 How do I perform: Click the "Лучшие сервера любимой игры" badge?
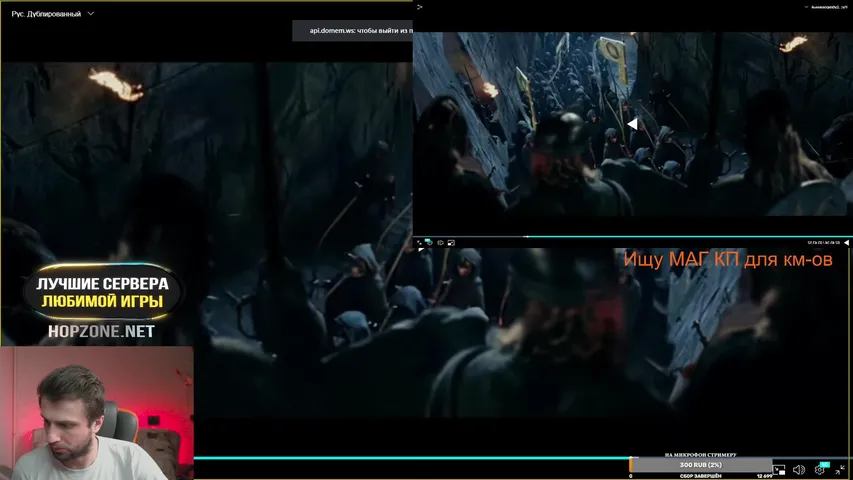click(102, 292)
